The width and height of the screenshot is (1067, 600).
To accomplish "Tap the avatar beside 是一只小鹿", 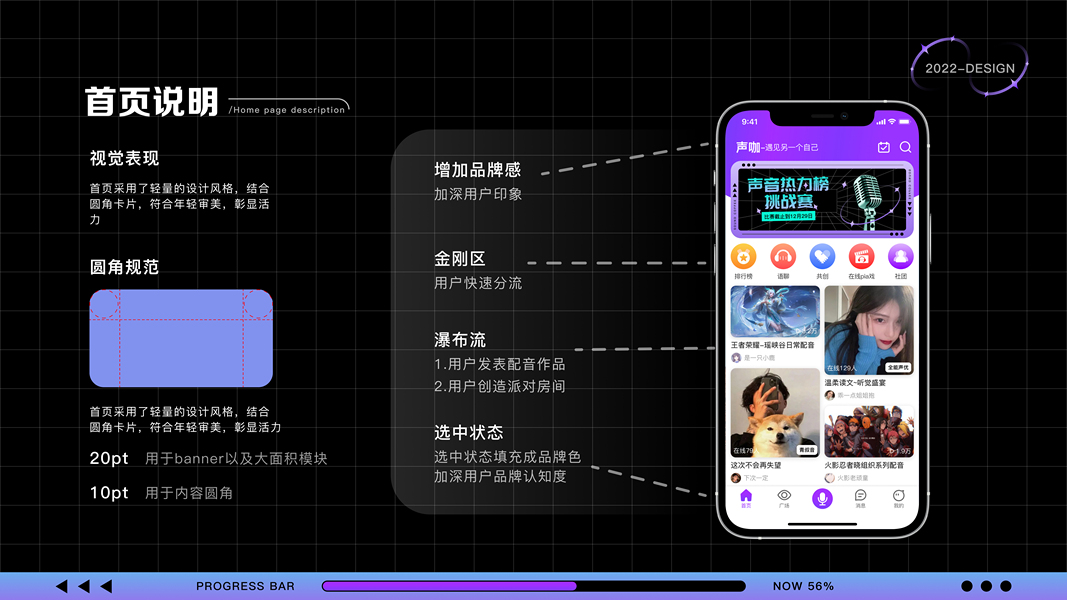I will click(736, 358).
